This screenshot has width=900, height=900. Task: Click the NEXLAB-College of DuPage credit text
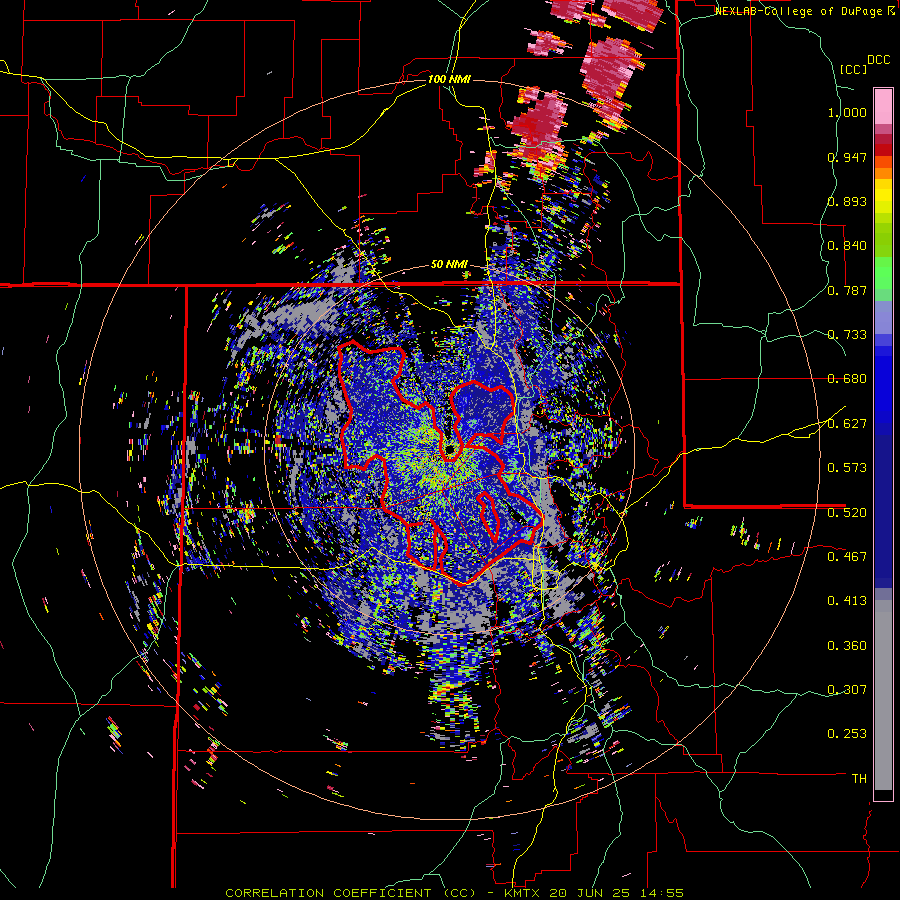(x=801, y=11)
